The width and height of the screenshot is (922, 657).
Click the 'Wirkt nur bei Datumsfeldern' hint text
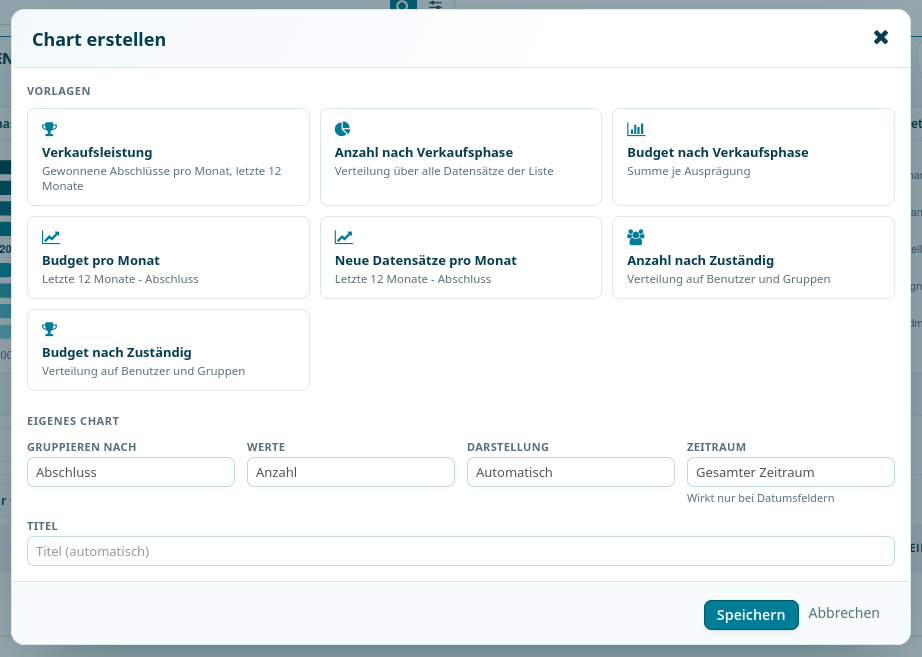760,498
